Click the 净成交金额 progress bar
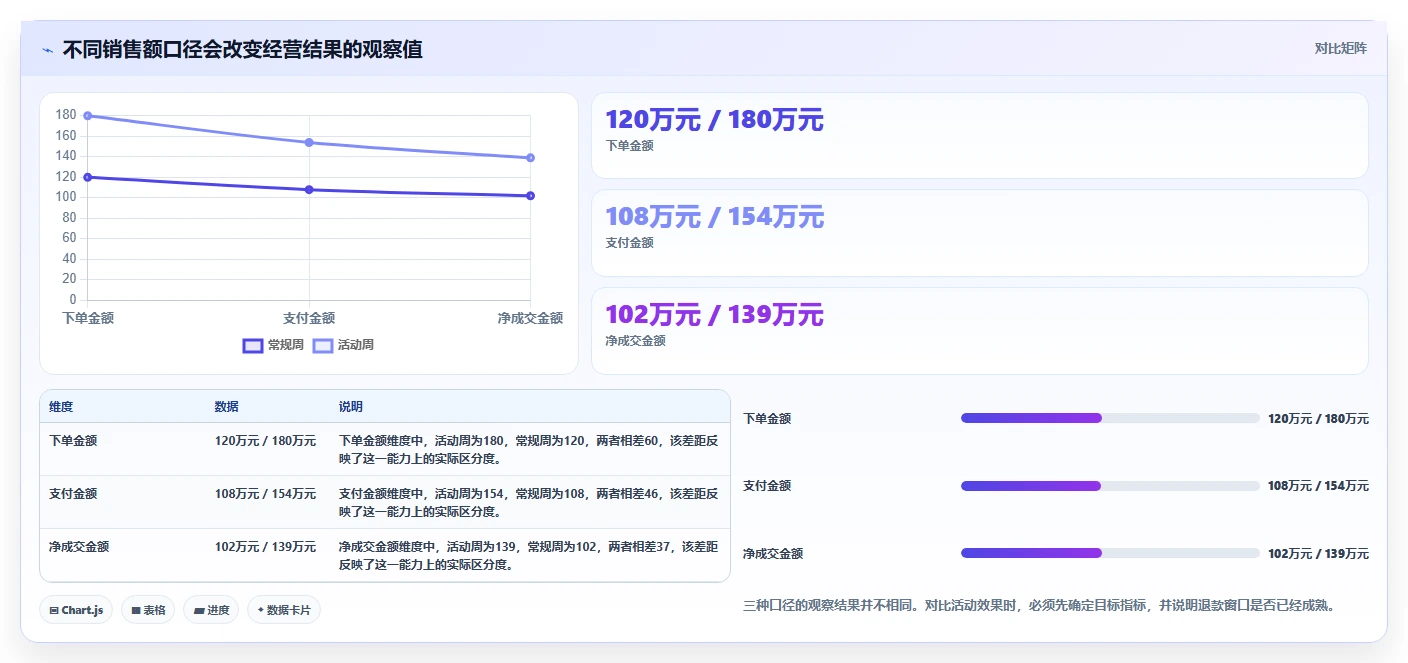The image size is (1408, 663). (1110, 553)
